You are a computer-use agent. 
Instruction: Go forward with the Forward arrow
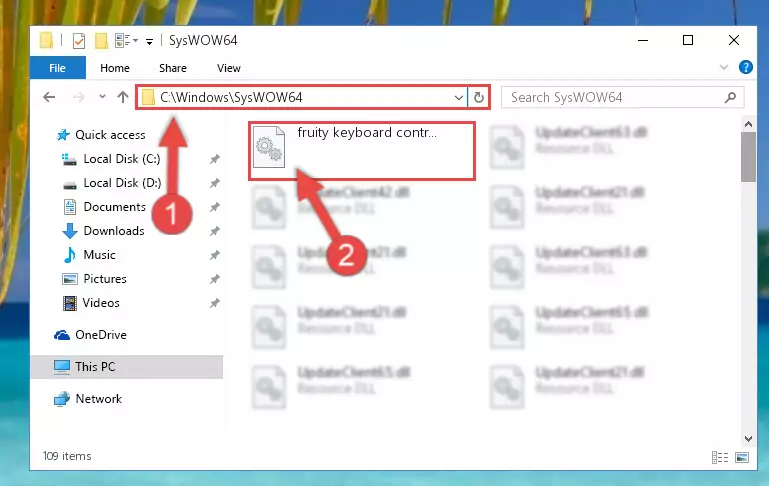(x=78, y=97)
